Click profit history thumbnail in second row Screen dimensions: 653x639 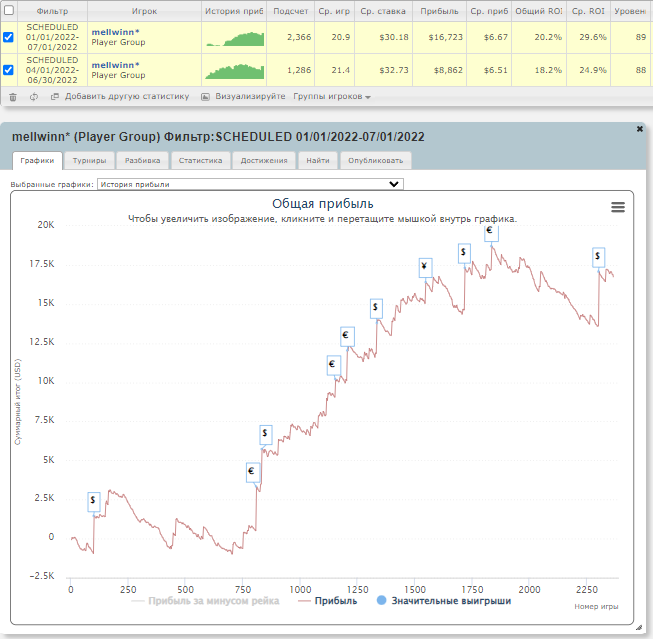pos(235,72)
